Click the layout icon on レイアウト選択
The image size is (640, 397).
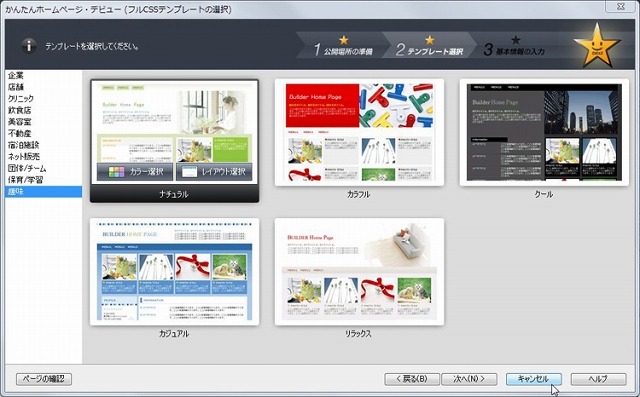(x=189, y=172)
